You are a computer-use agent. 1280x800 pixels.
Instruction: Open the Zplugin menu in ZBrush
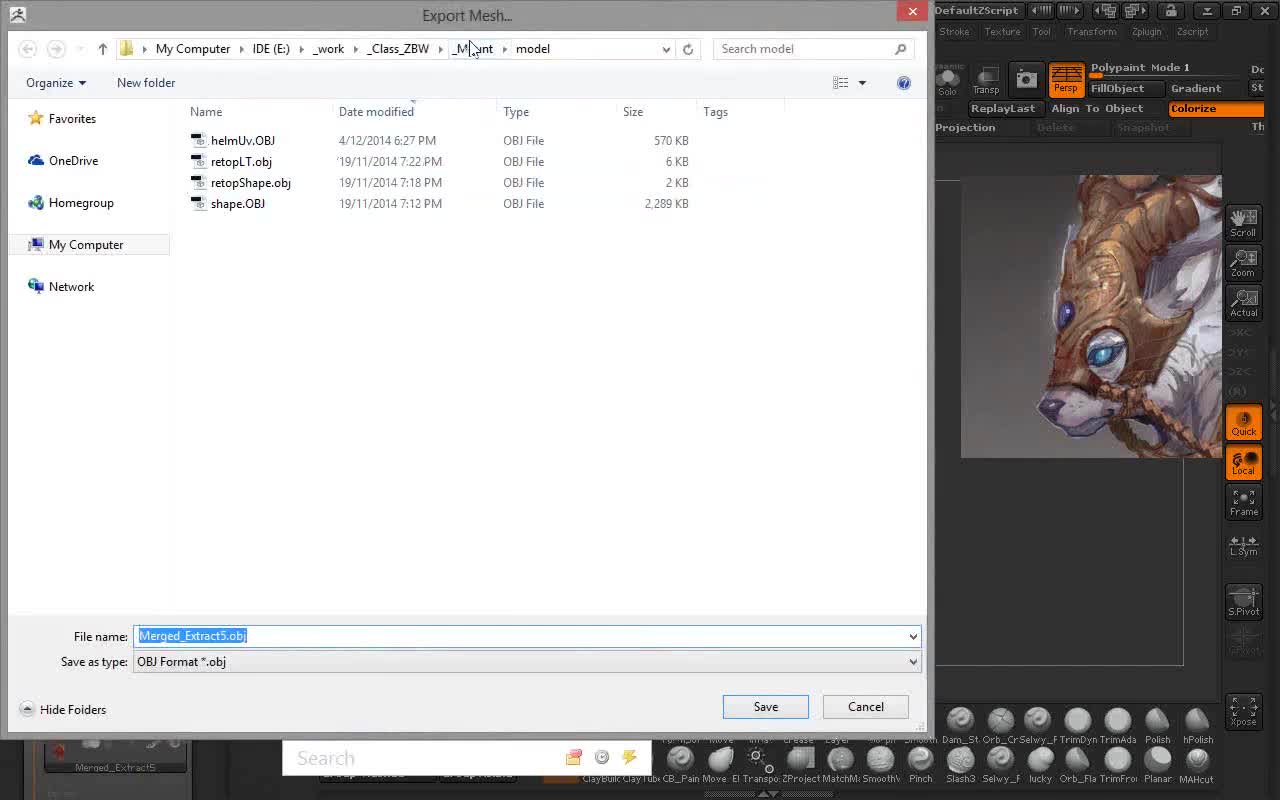click(1146, 32)
